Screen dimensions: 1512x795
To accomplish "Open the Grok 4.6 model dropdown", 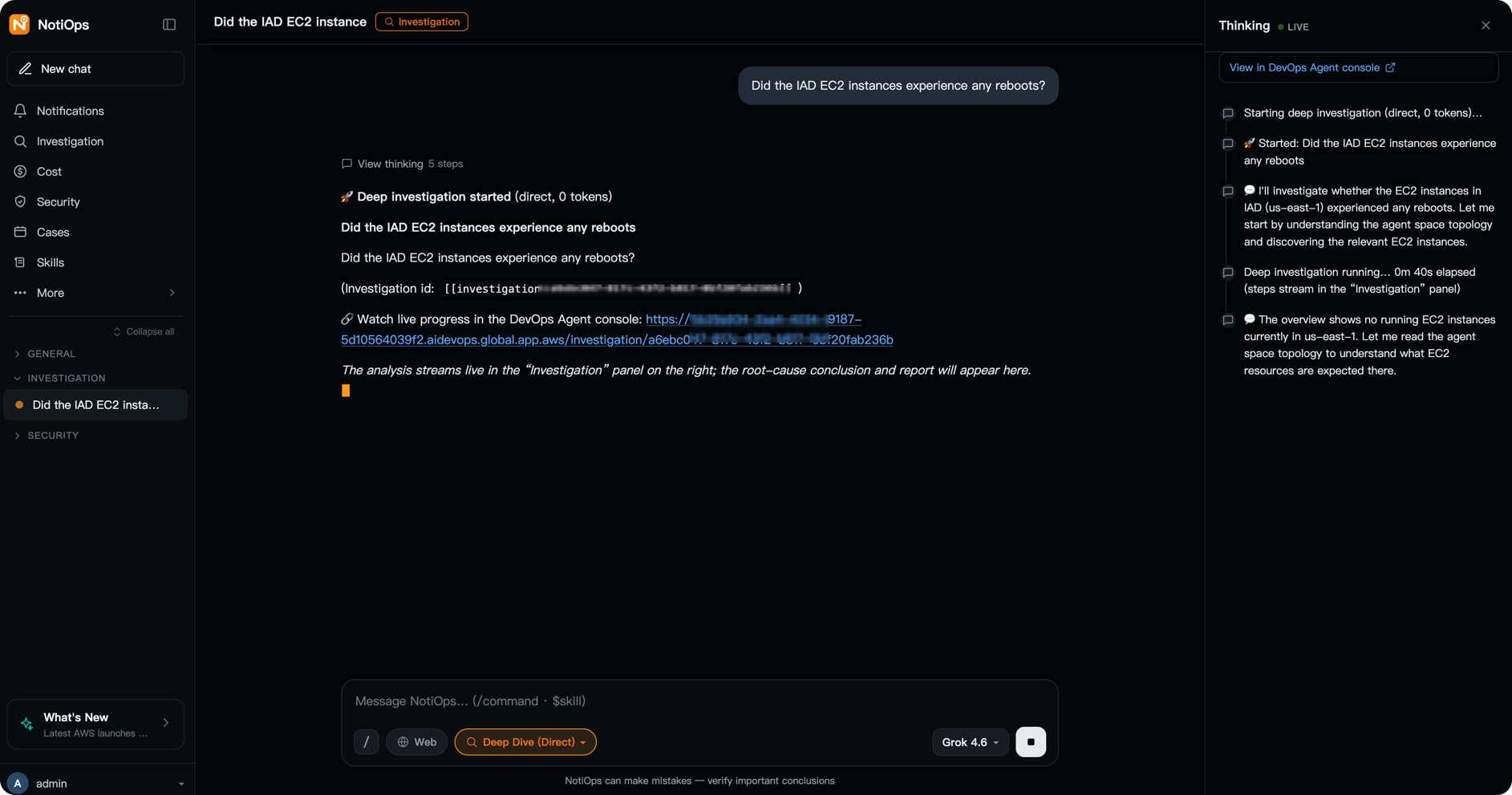I will (970, 742).
